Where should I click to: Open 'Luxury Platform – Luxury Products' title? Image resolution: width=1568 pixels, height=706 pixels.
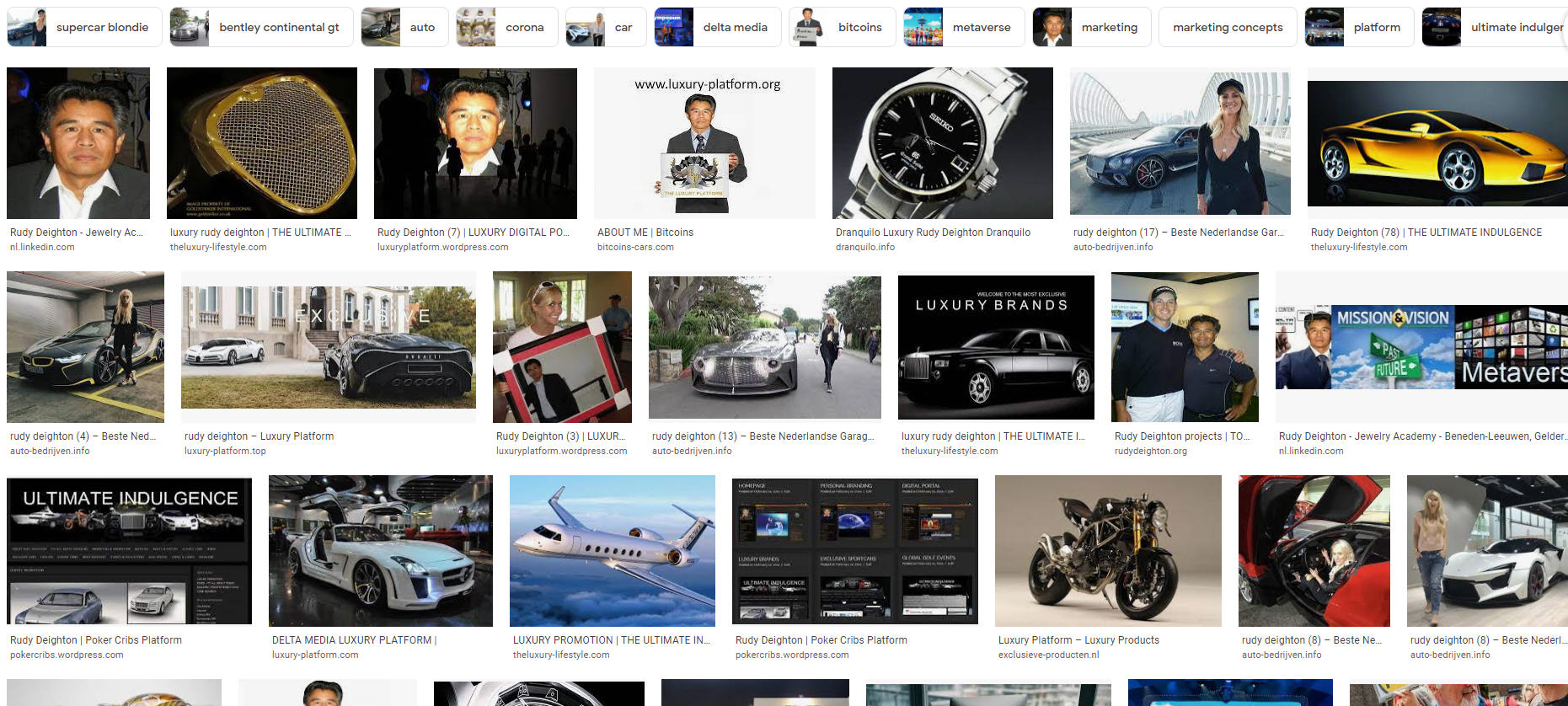pos(1078,640)
